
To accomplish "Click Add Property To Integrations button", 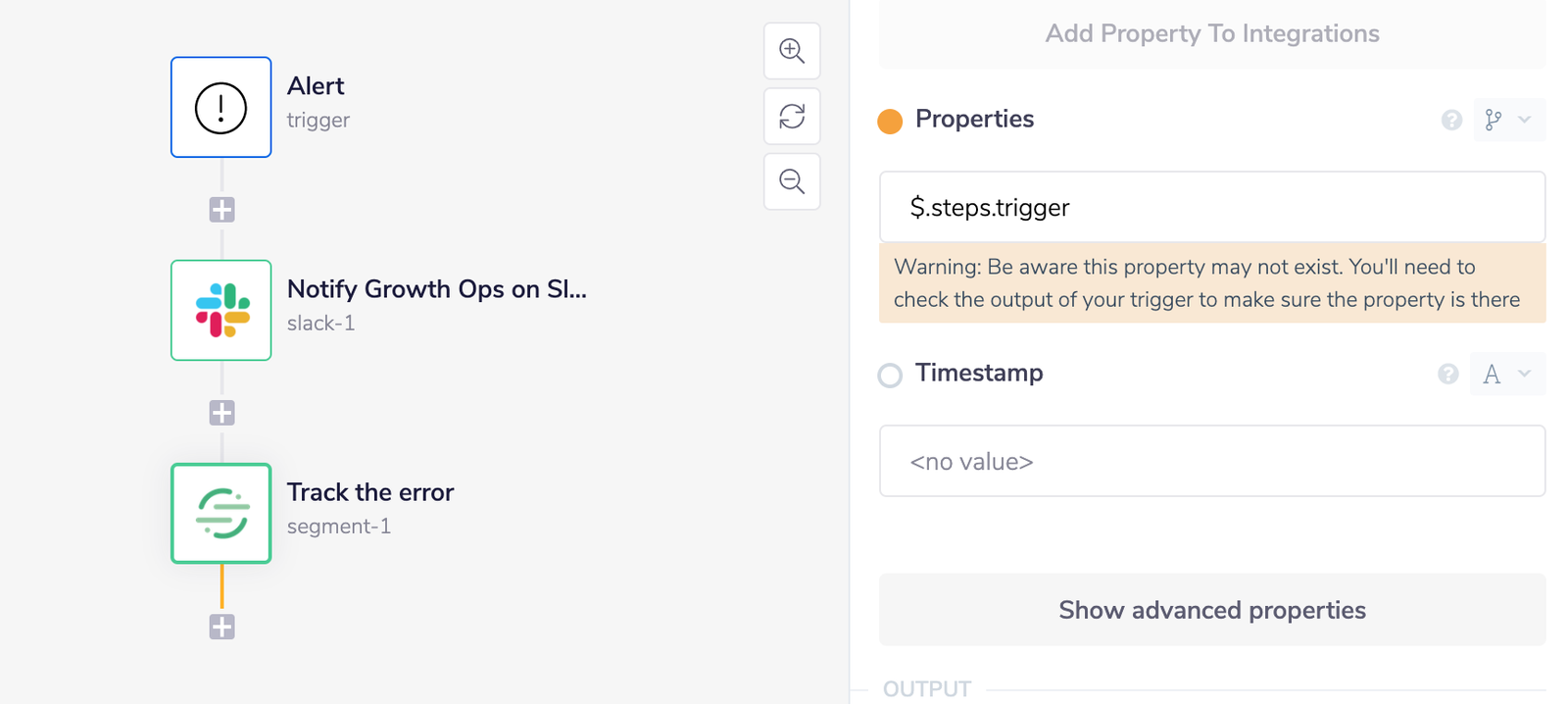I will 1212,33.
